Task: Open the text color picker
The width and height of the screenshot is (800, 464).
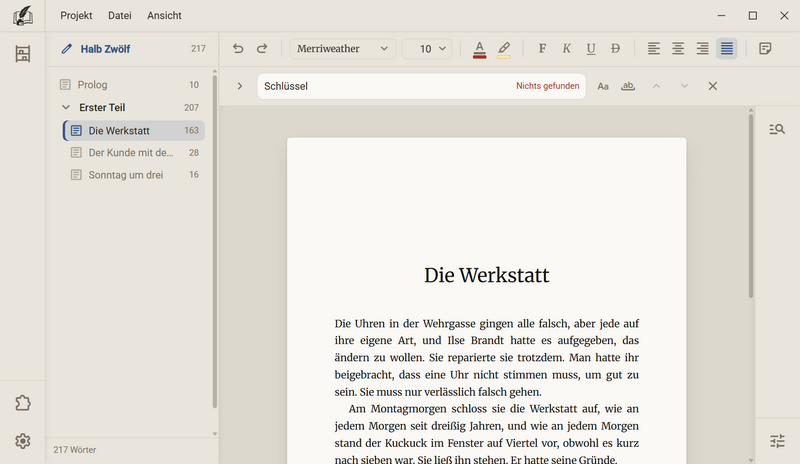Action: click(479, 49)
